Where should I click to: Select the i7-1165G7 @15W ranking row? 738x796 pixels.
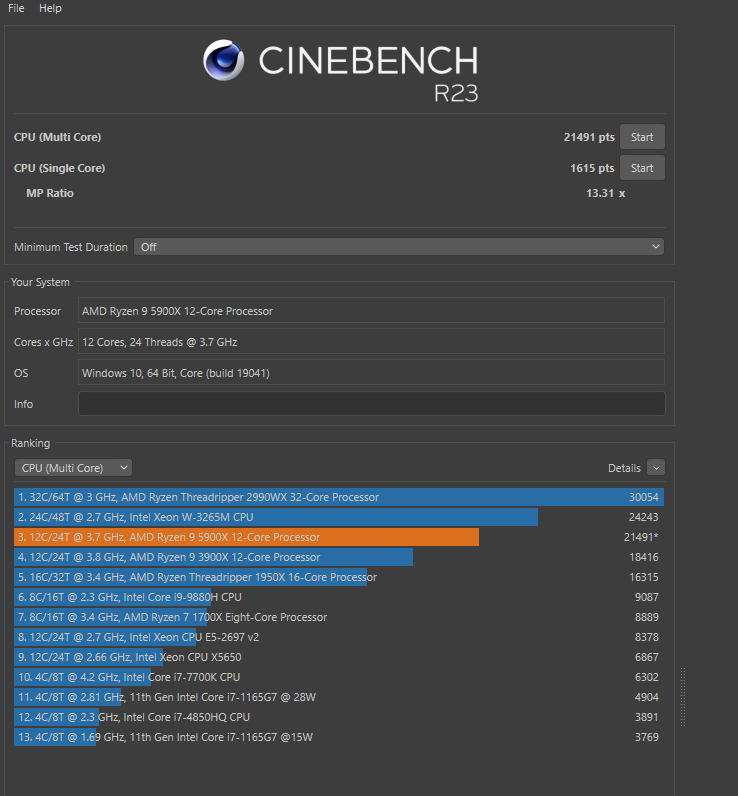[x=339, y=737]
